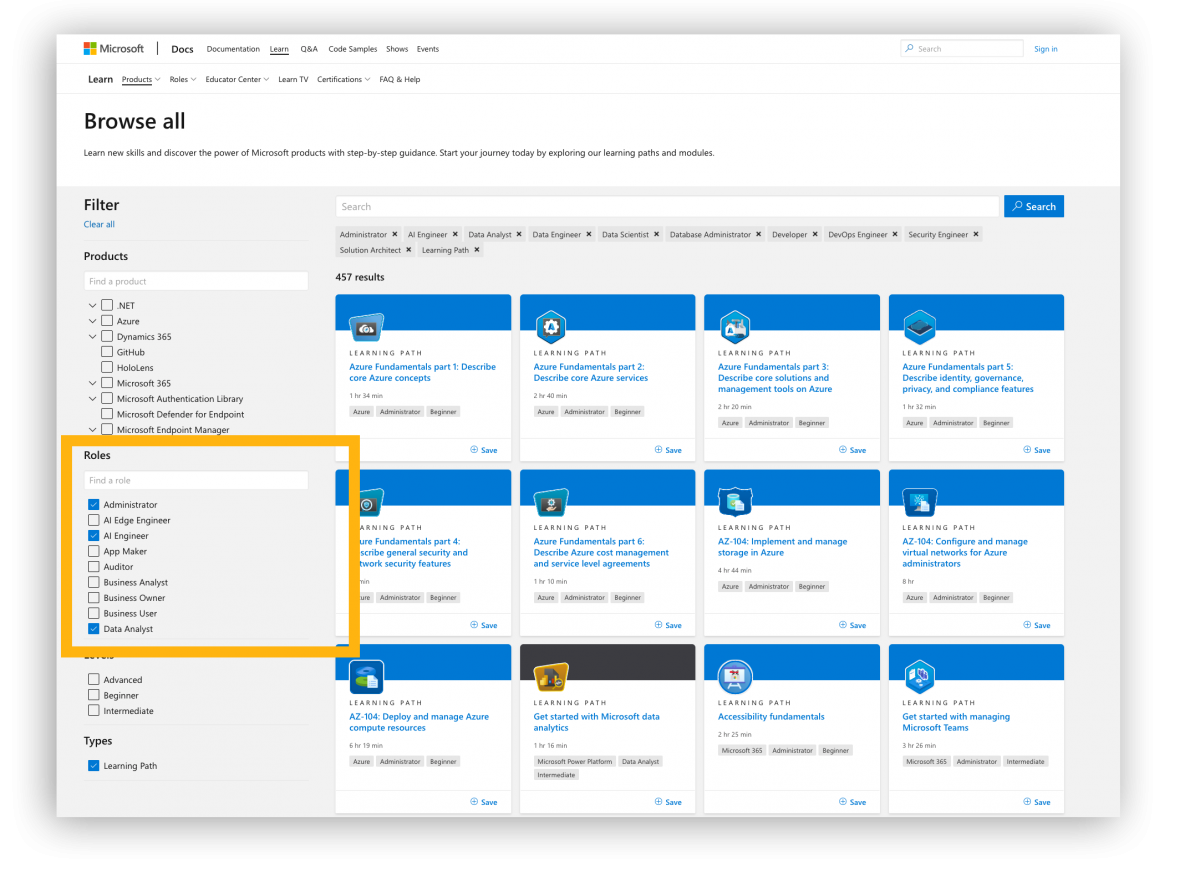This screenshot has height=877, width=1200.
Task: Toggle the Business Owner role checkbox
Action: 94,598
